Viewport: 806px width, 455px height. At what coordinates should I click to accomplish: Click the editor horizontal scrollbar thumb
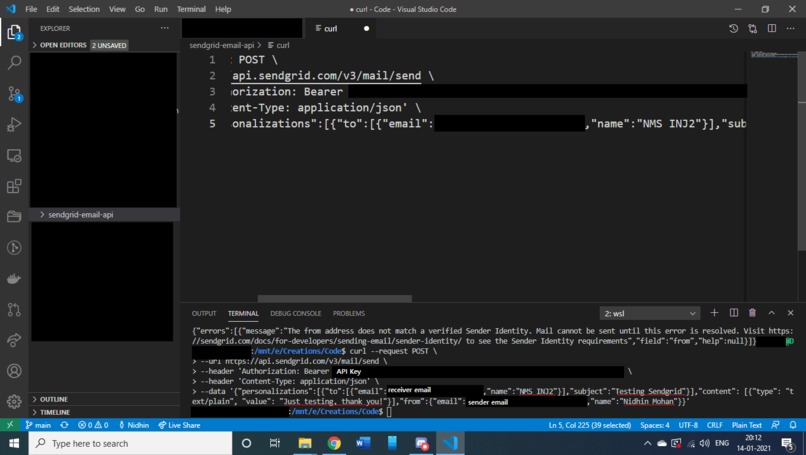(335, 298)
